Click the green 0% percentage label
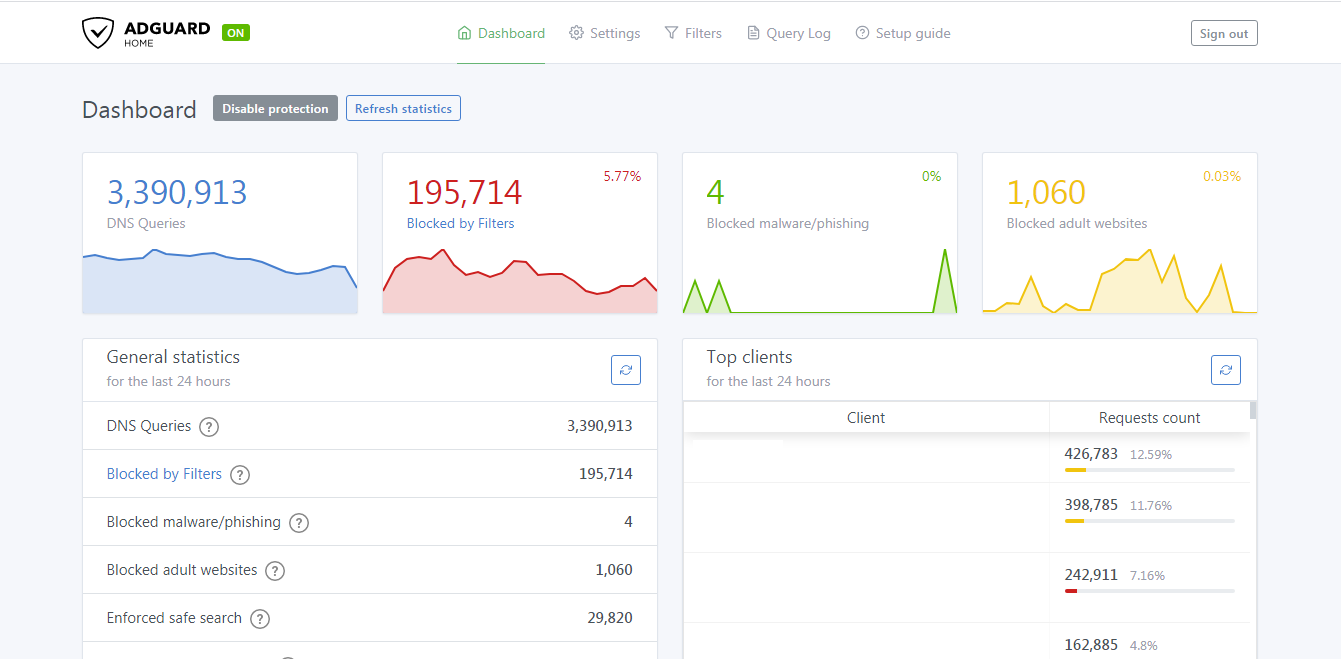 pos(932,176)
